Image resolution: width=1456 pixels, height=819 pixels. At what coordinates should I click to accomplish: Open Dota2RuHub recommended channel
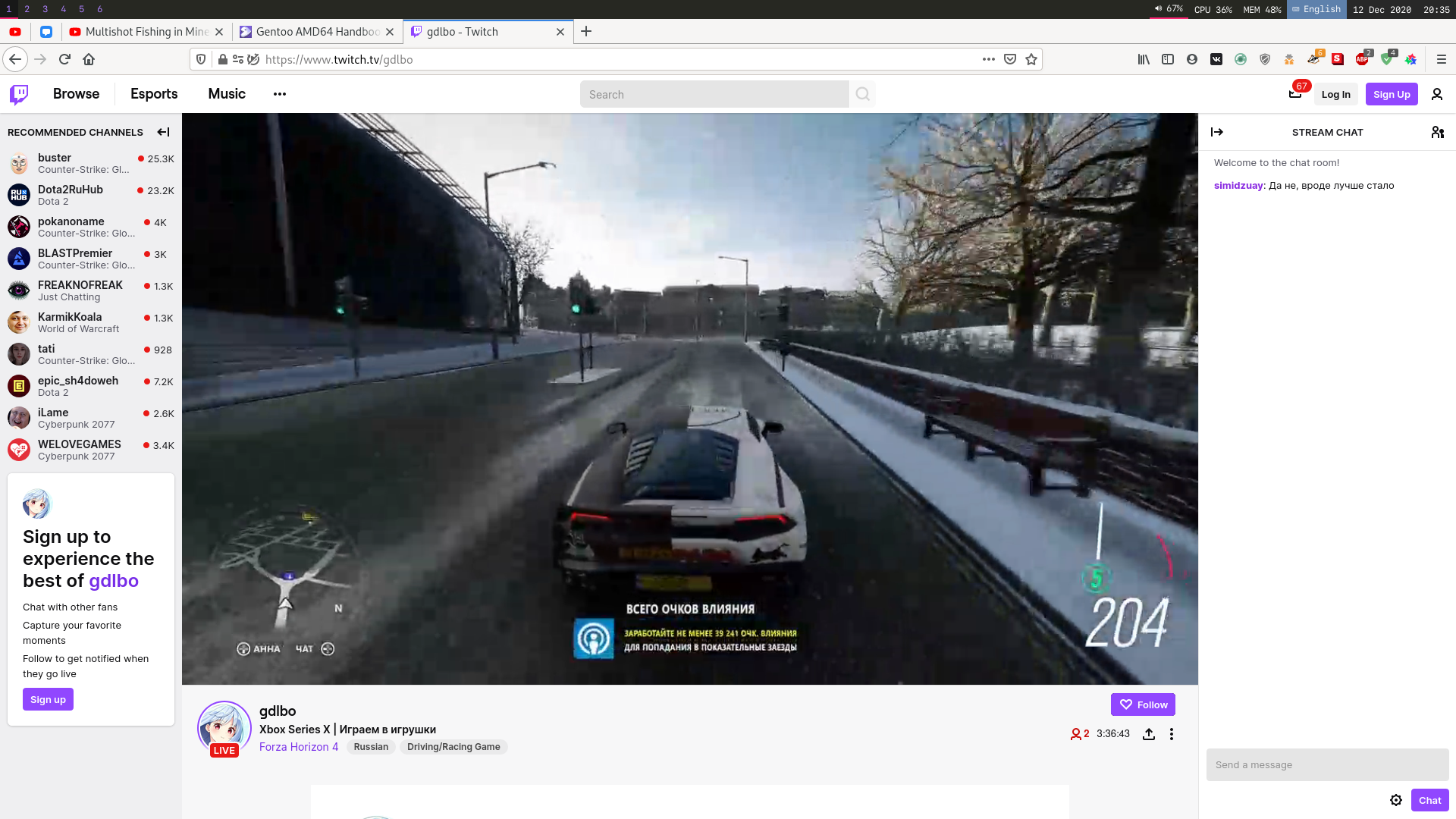coord(91,195)
